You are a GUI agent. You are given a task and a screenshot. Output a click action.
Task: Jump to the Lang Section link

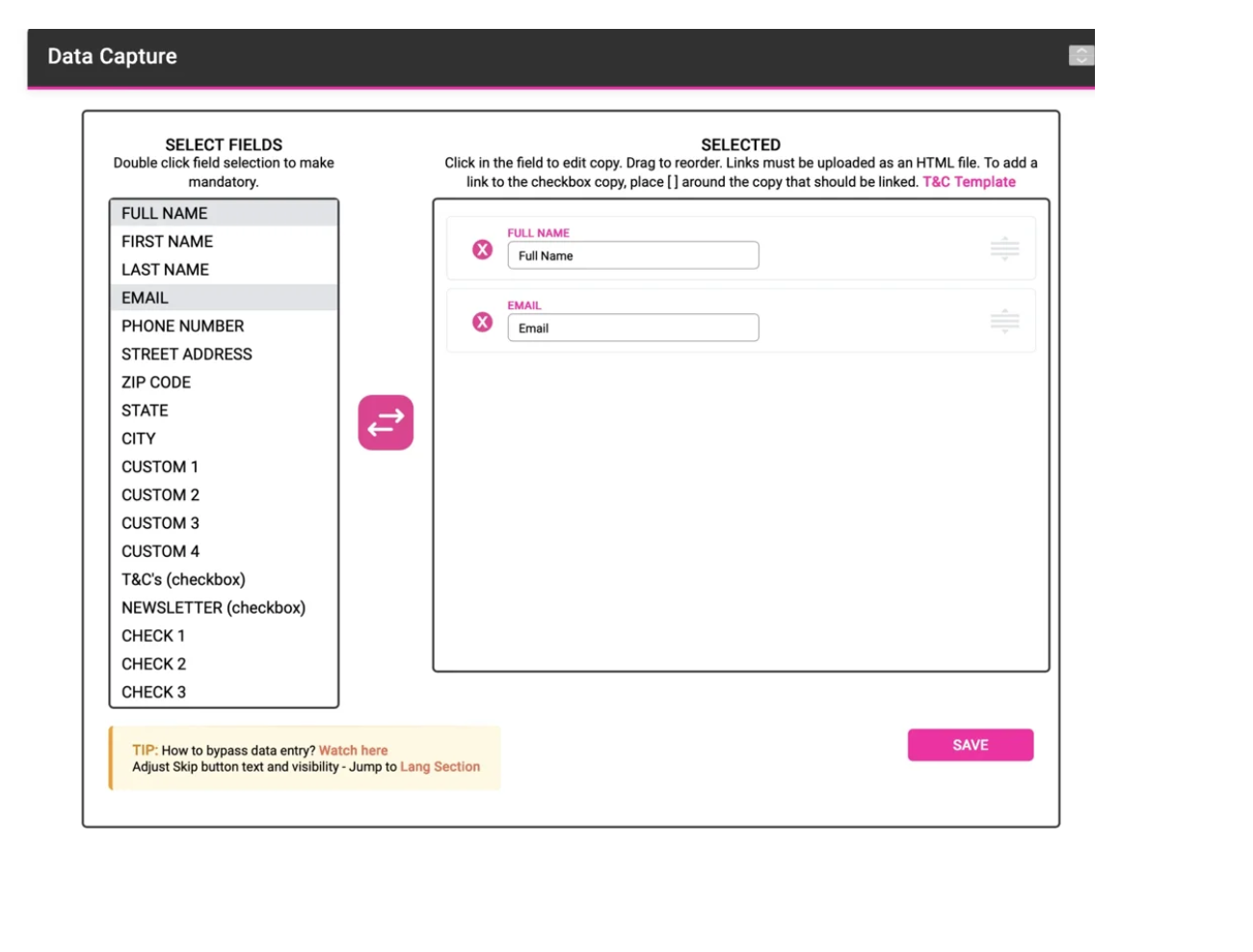pyautogui.click(x=440, y=767)
